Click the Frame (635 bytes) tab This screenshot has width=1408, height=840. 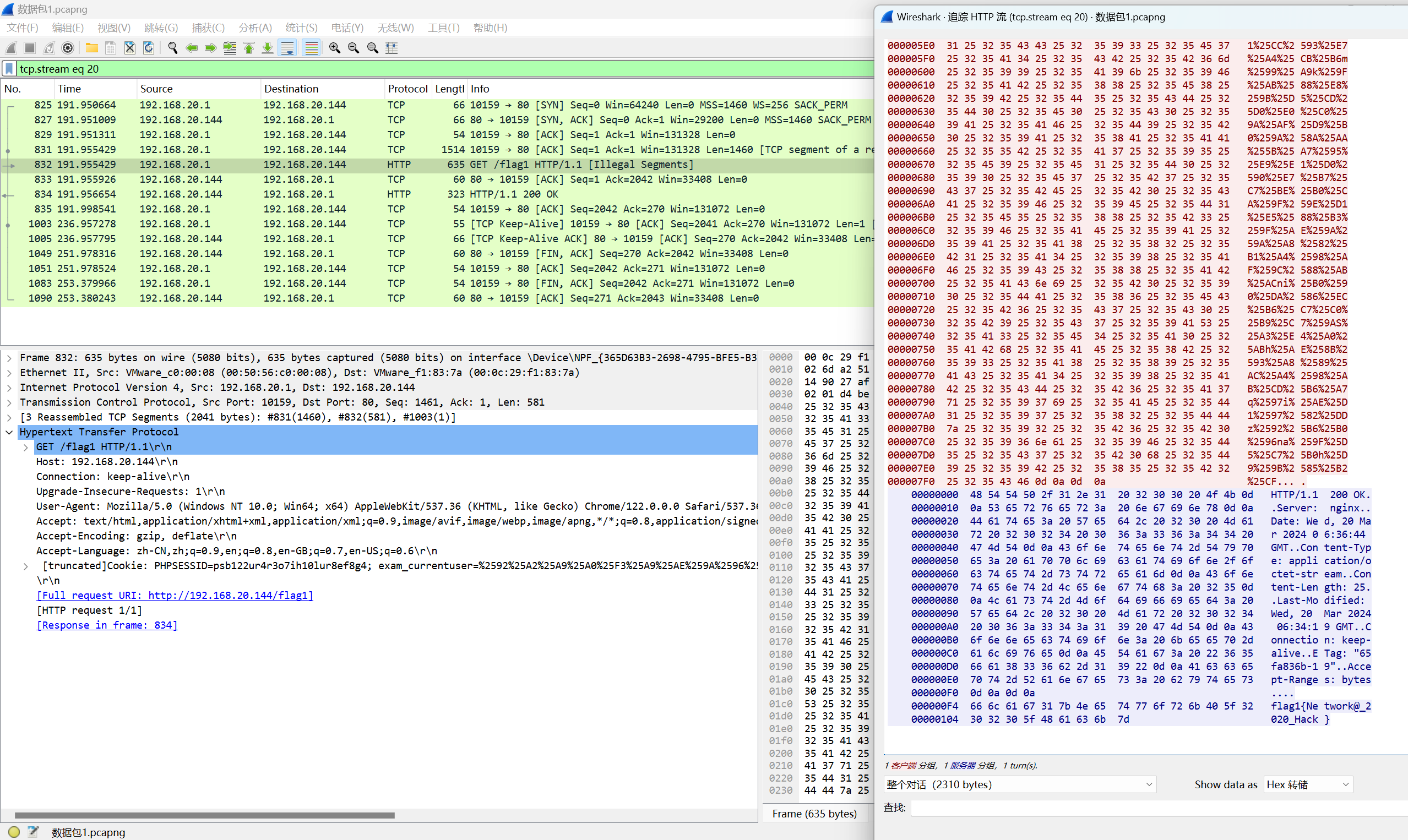[x=814, y=814]
